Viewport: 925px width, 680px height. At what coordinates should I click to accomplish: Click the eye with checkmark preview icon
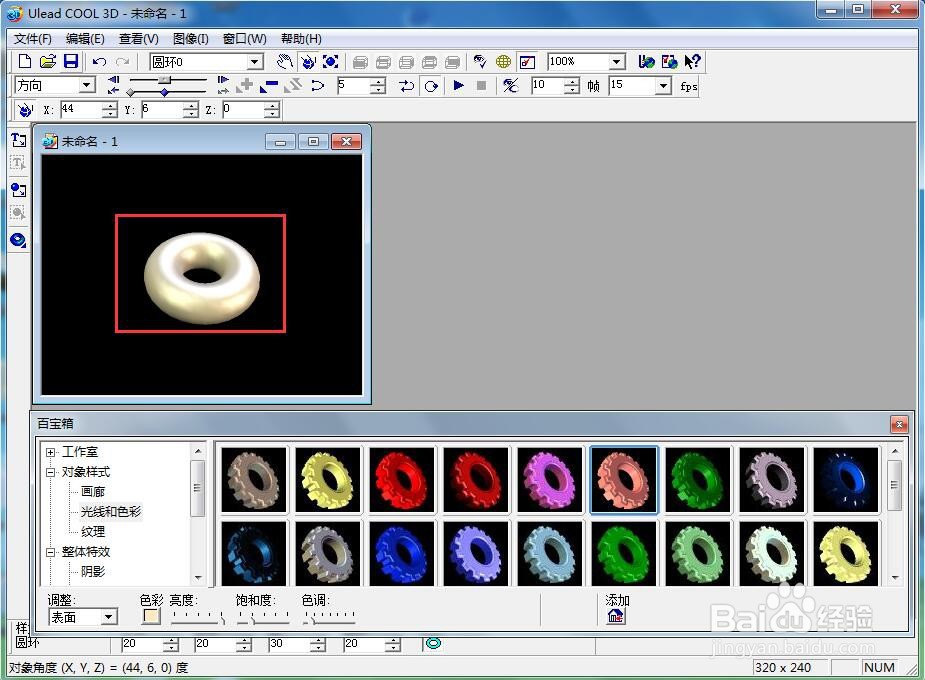[x=480, y=61]
